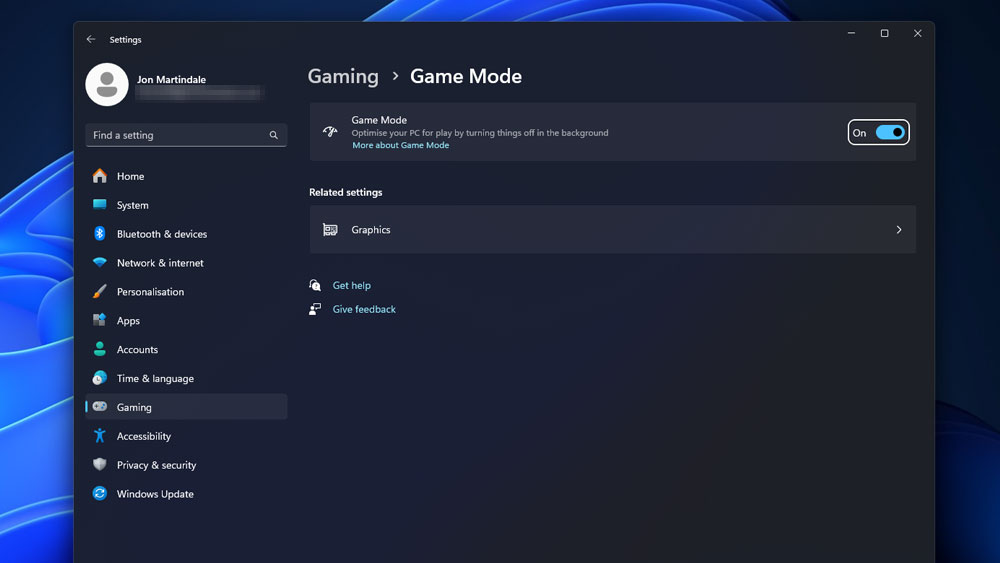Click the Home house icon in sidebar
Viewport: 1000px width, 563px height.
point(99,176)
